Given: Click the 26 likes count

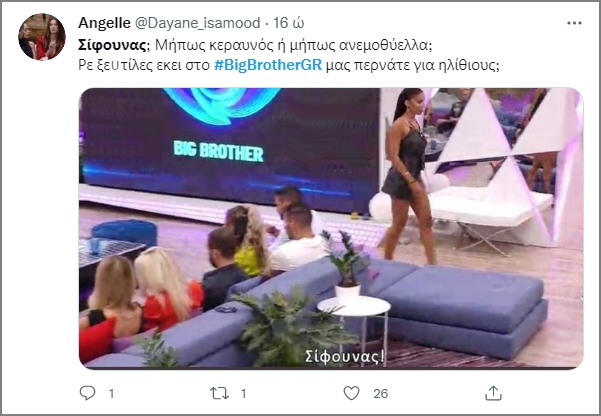Looking at the screenshot, I should coord(381,393).
